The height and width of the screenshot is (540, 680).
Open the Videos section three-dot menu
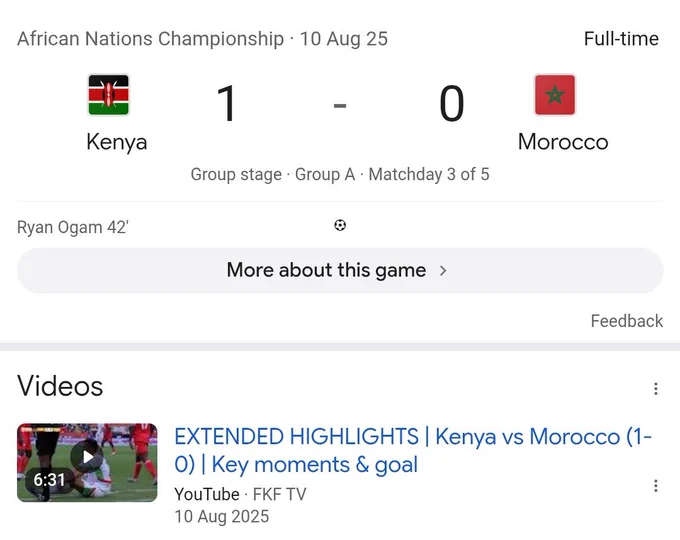pyautogui.click(x=656, y=389)
